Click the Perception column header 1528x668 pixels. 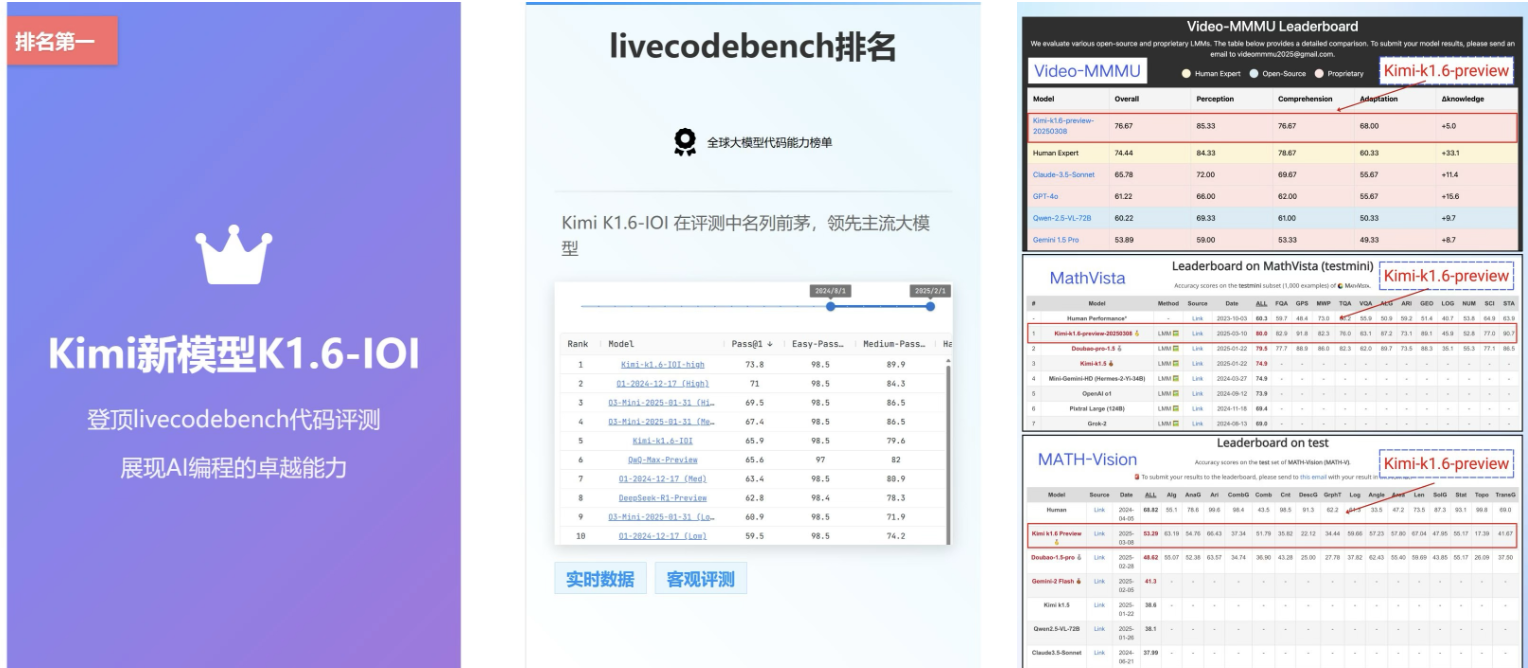click(x=1215, y=99)
